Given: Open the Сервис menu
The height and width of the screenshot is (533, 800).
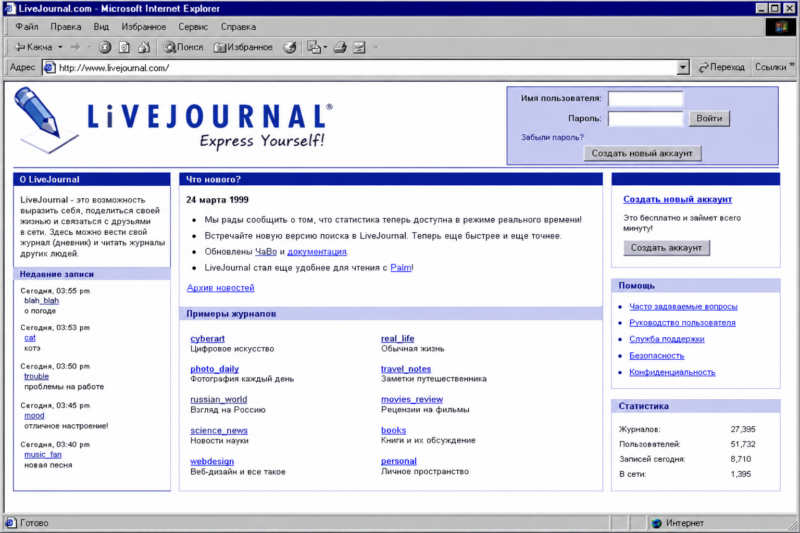Looking at the screenshot, I should (193, 27).
